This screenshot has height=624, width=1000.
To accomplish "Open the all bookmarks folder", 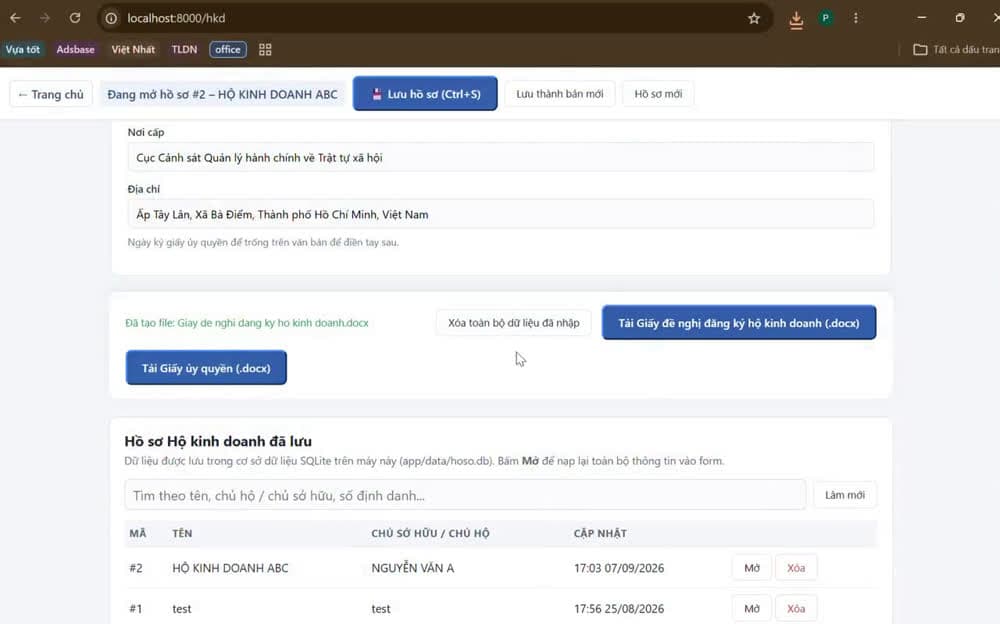I will [x=955, y=50].
